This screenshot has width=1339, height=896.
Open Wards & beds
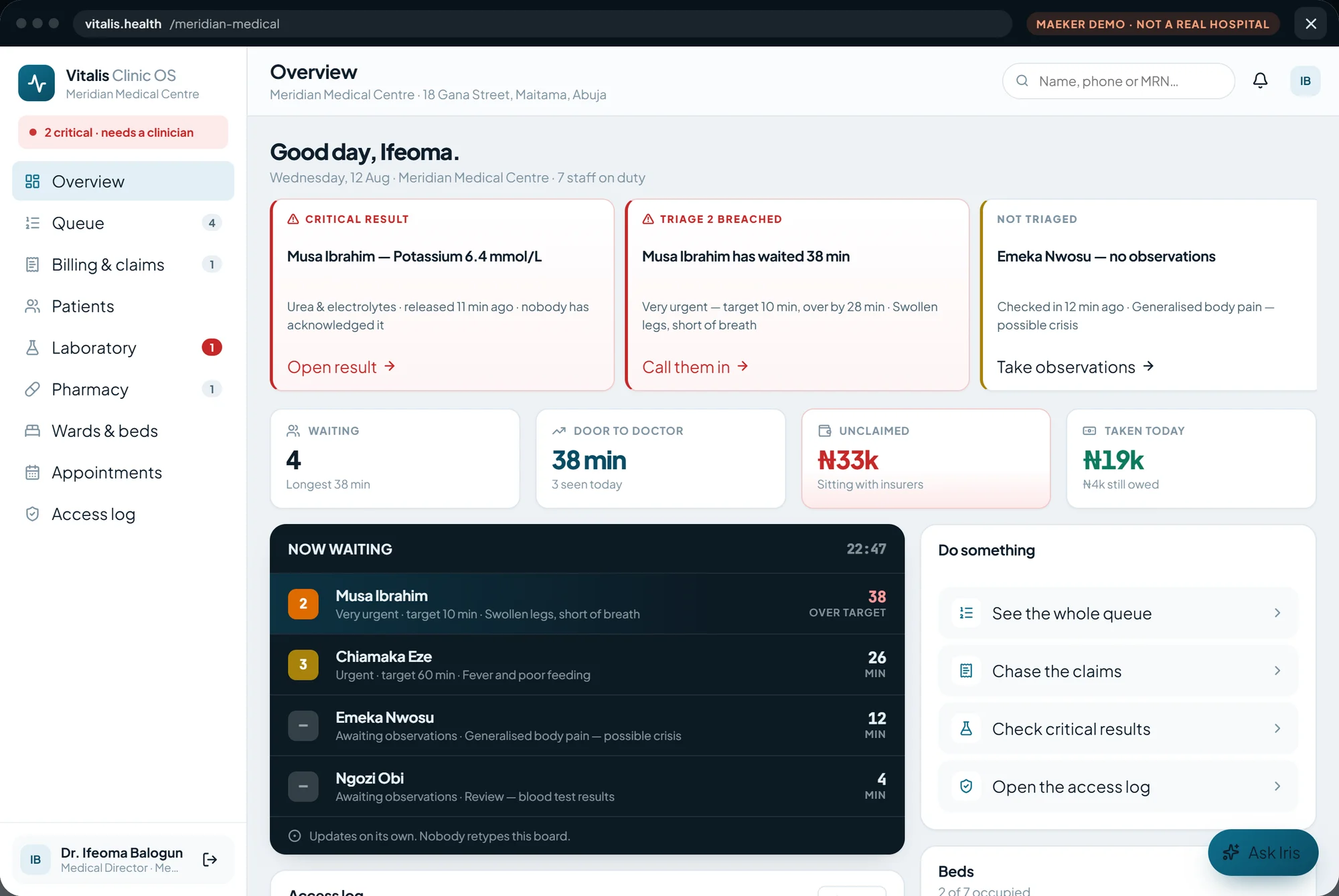point(123,430)
